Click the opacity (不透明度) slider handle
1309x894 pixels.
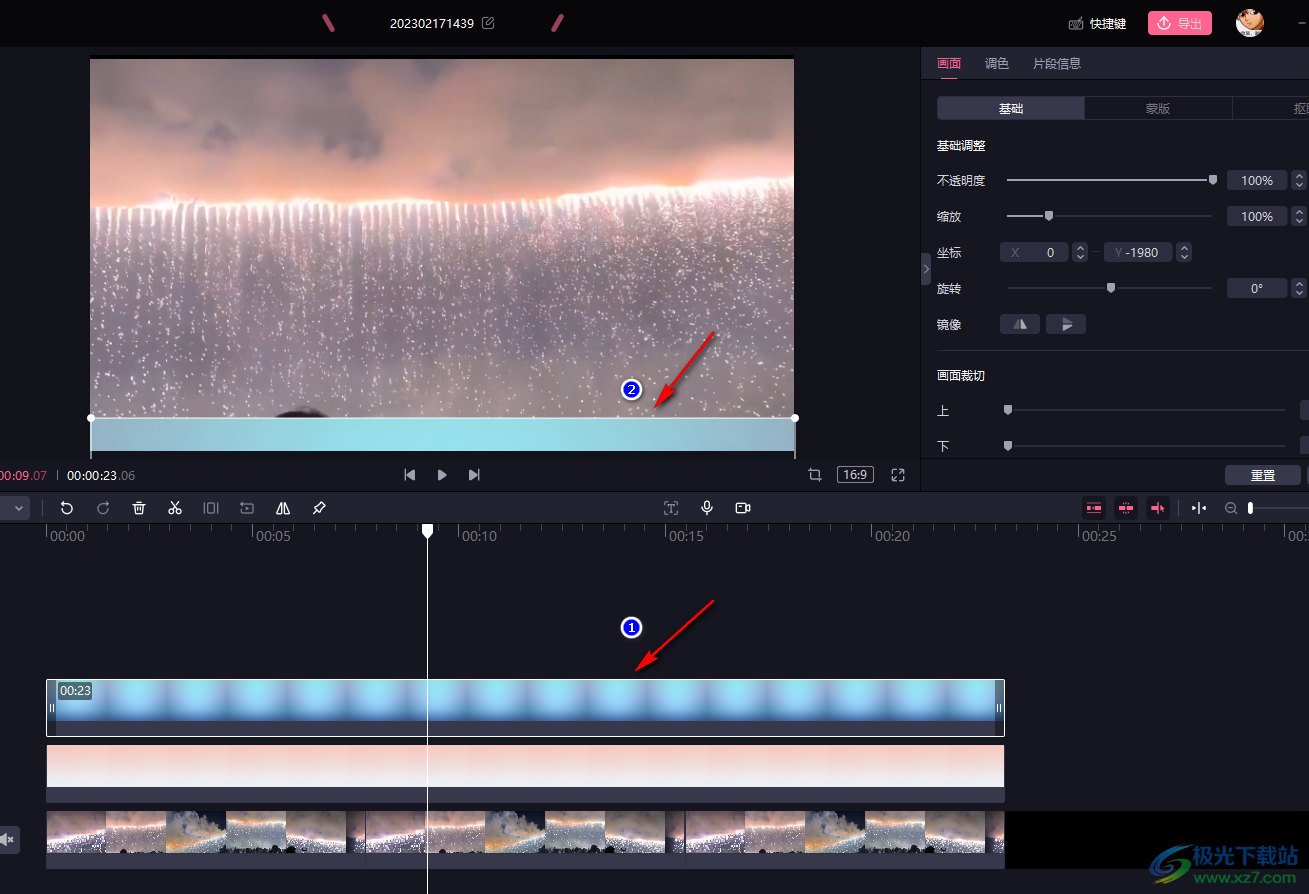1213,180
